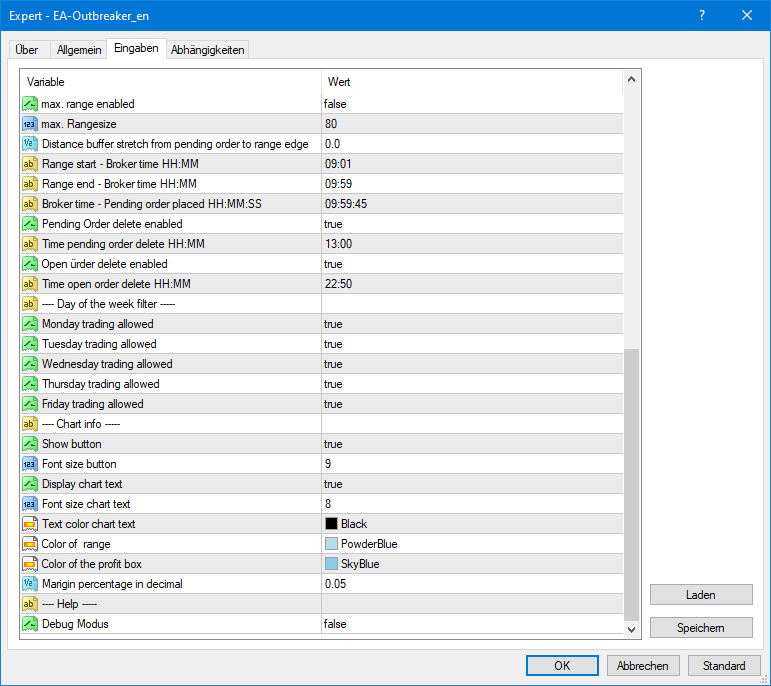Click the integer icon beside max. Rangesize
This screenshot has width=771, height=686.
[30, 124]
